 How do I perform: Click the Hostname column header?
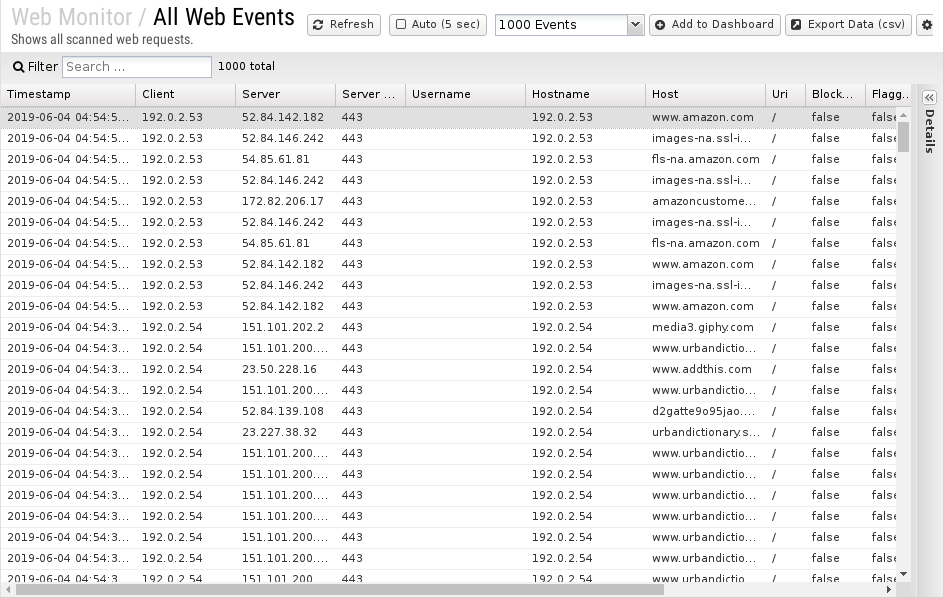tap(585, 94)
